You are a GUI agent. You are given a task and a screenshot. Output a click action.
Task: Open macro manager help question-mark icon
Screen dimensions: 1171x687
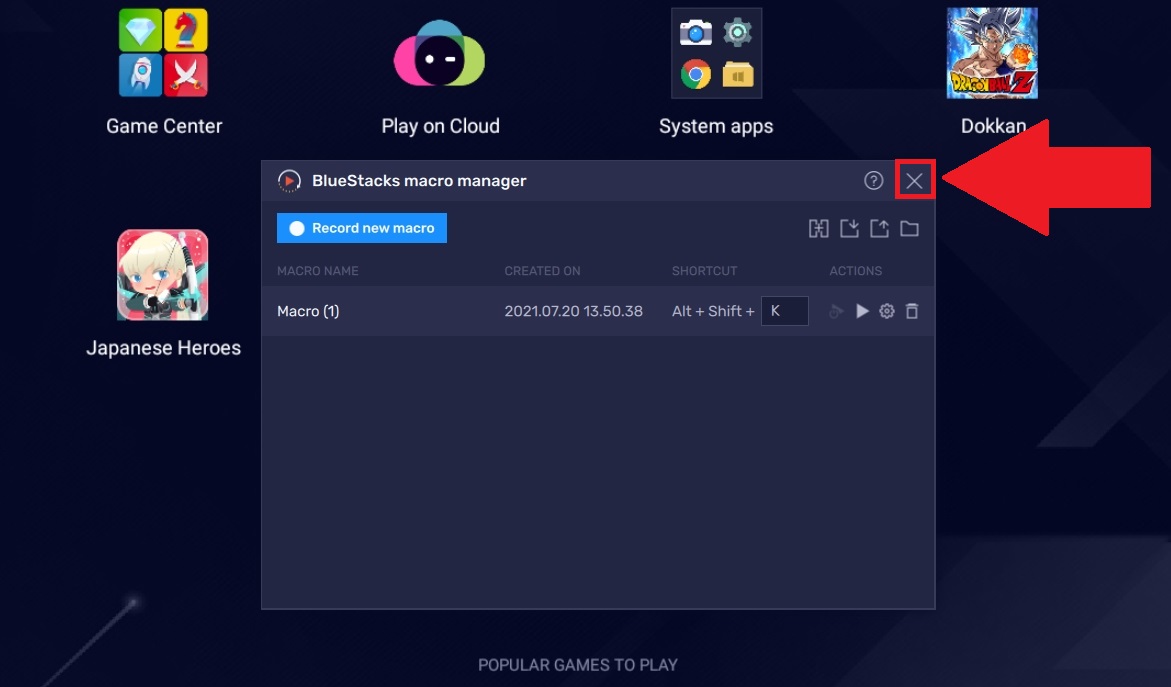(x=874, y=181)
